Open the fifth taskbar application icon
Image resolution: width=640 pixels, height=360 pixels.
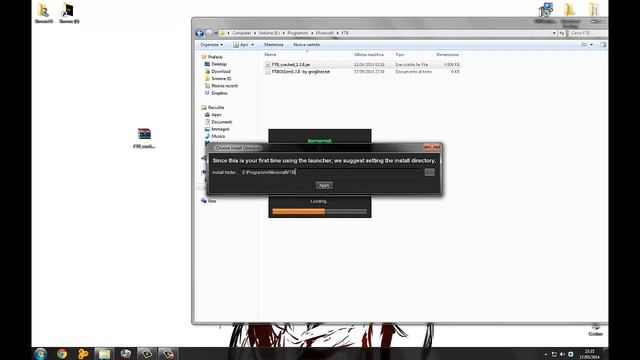click(x=126, y=354)
